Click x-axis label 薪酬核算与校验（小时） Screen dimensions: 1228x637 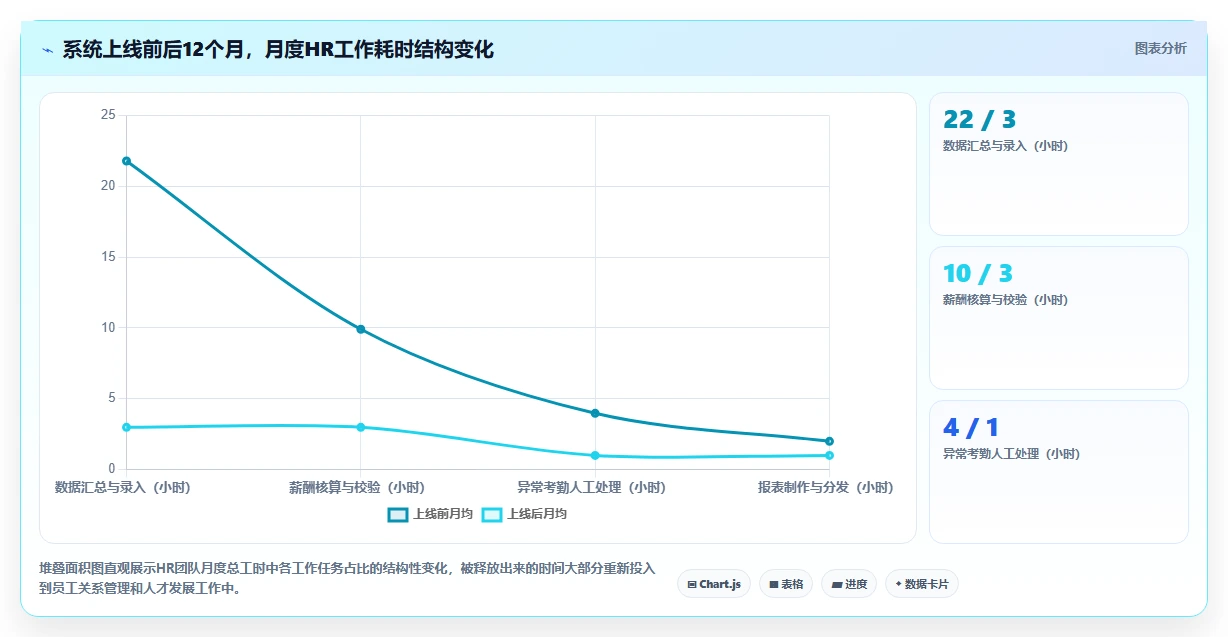[357, 488]
